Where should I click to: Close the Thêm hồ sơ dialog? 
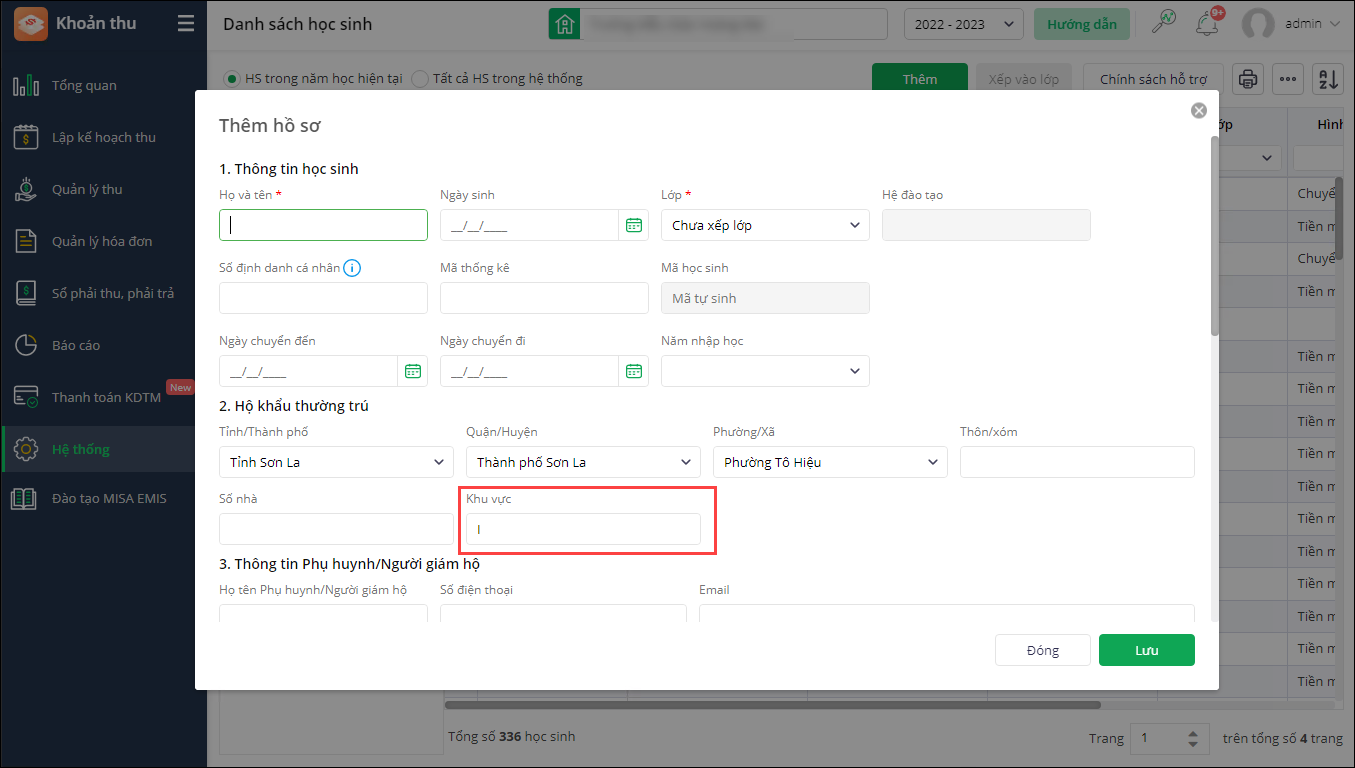coord(1199,111)
